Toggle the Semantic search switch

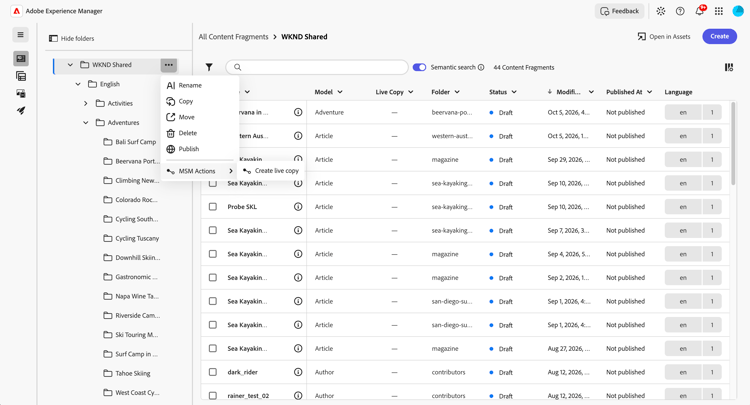click(419, 67)
